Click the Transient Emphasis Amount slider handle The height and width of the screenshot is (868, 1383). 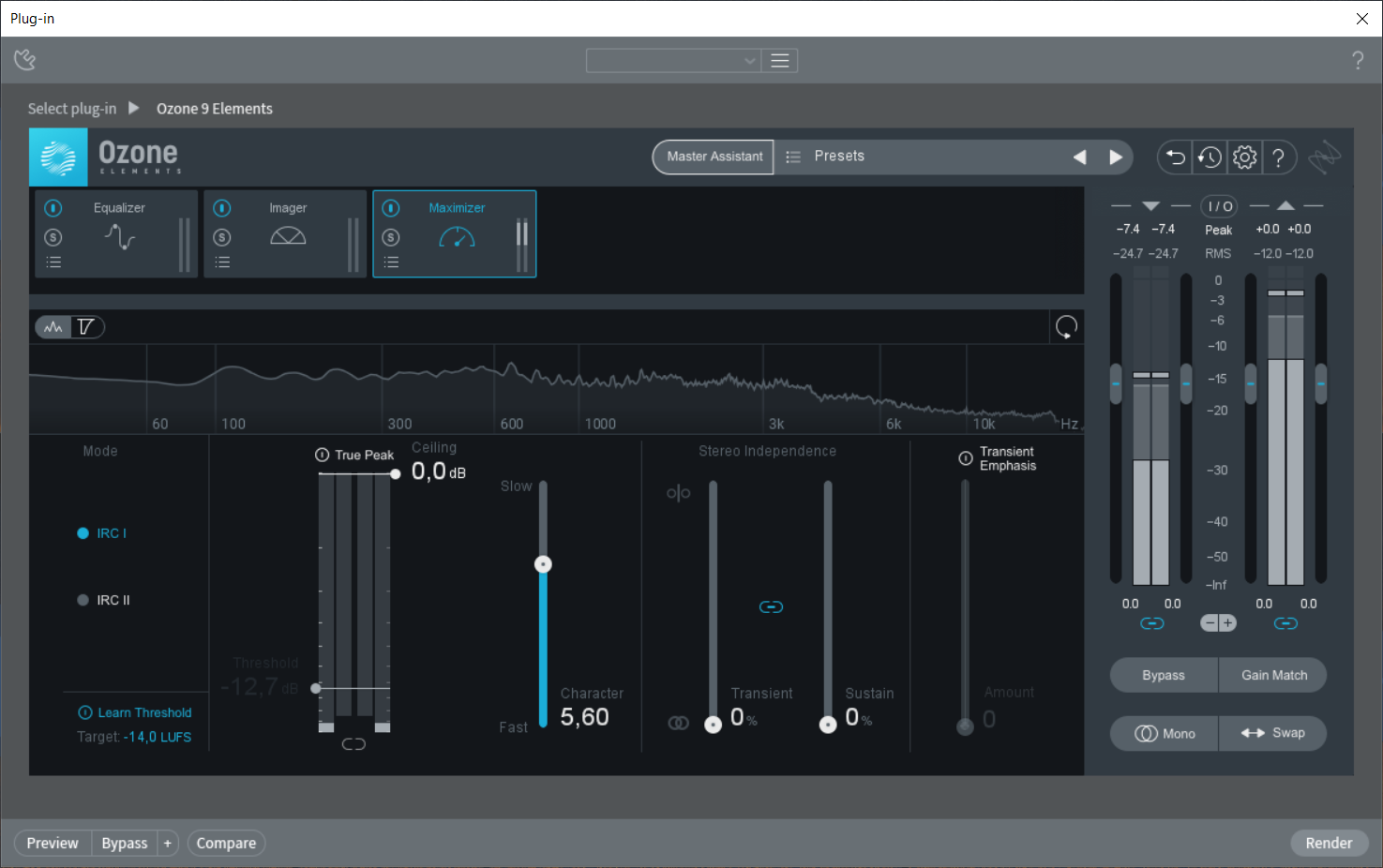pyautogui.click(x=965, y=726)
